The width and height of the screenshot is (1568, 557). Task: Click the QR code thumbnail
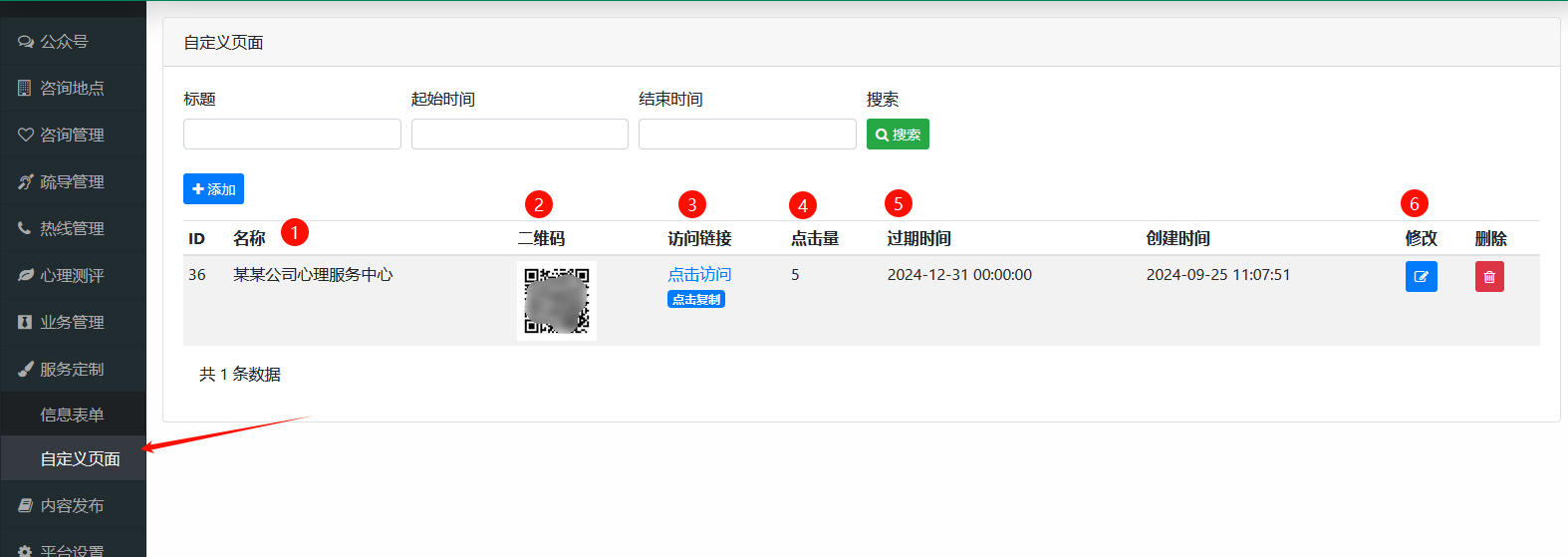557,301
